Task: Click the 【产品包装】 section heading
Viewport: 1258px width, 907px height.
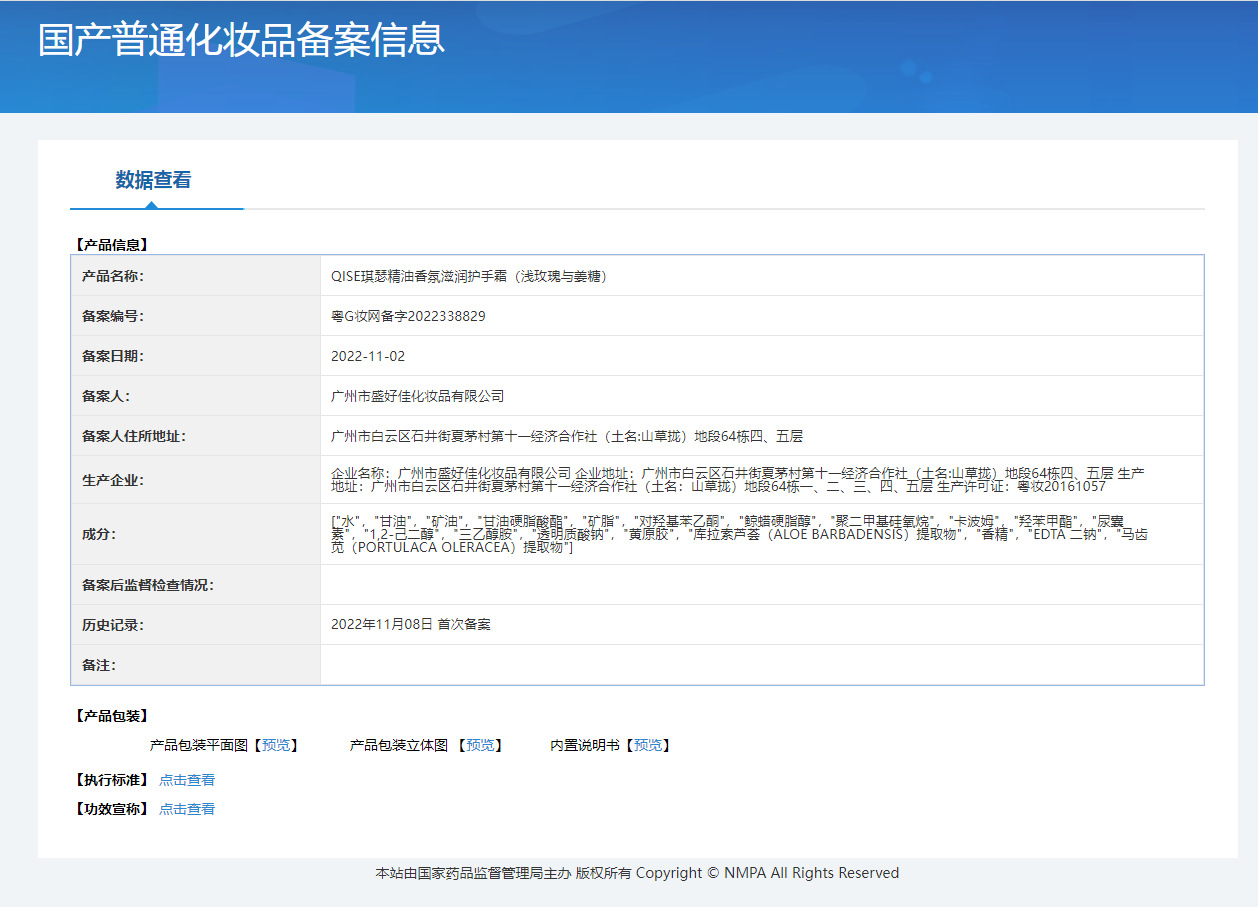Action: coord(111,716)
